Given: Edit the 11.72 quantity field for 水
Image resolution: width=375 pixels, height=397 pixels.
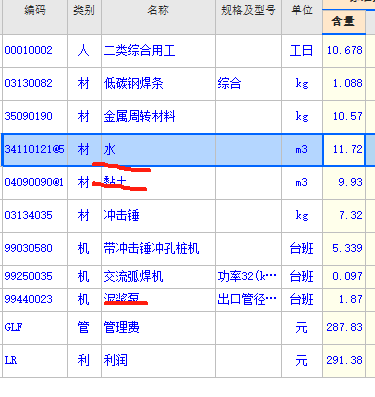Looking at the screenshot, I should click(x=344, y=149).
